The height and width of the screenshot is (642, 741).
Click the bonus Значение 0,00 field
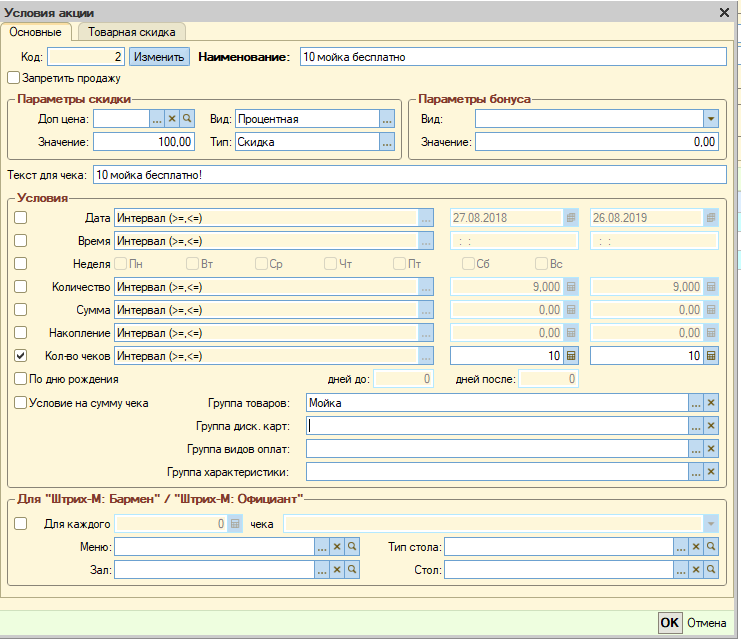click(597, 142)
